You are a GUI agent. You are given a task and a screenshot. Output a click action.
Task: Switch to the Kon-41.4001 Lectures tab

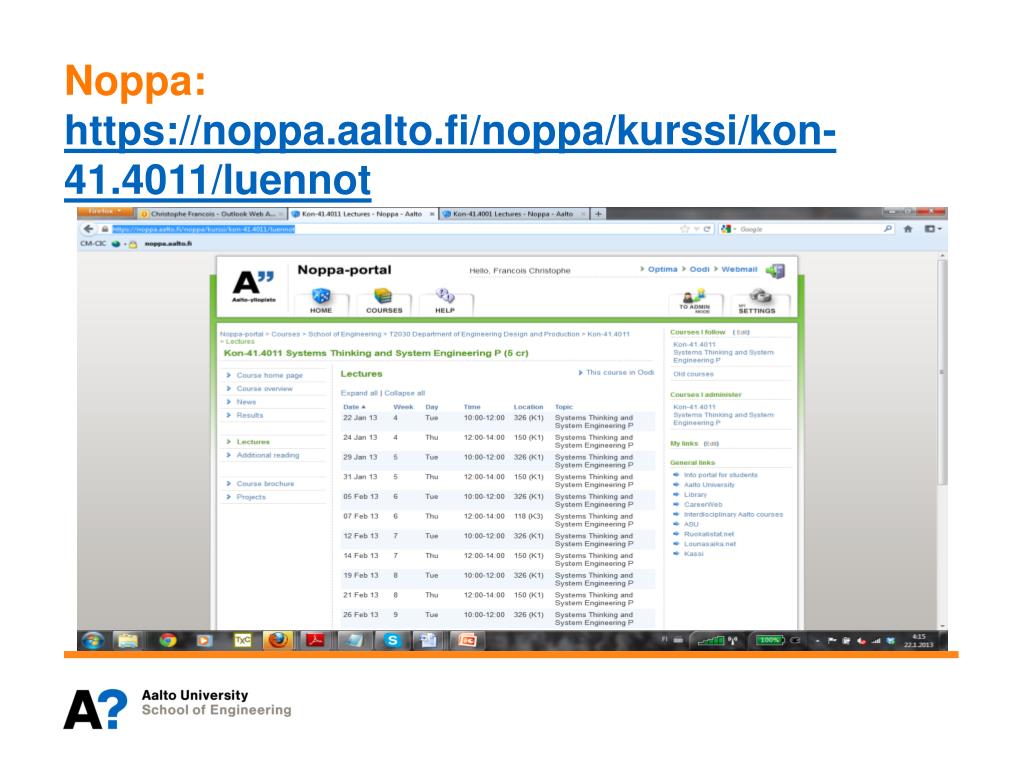tap(513, 214)
